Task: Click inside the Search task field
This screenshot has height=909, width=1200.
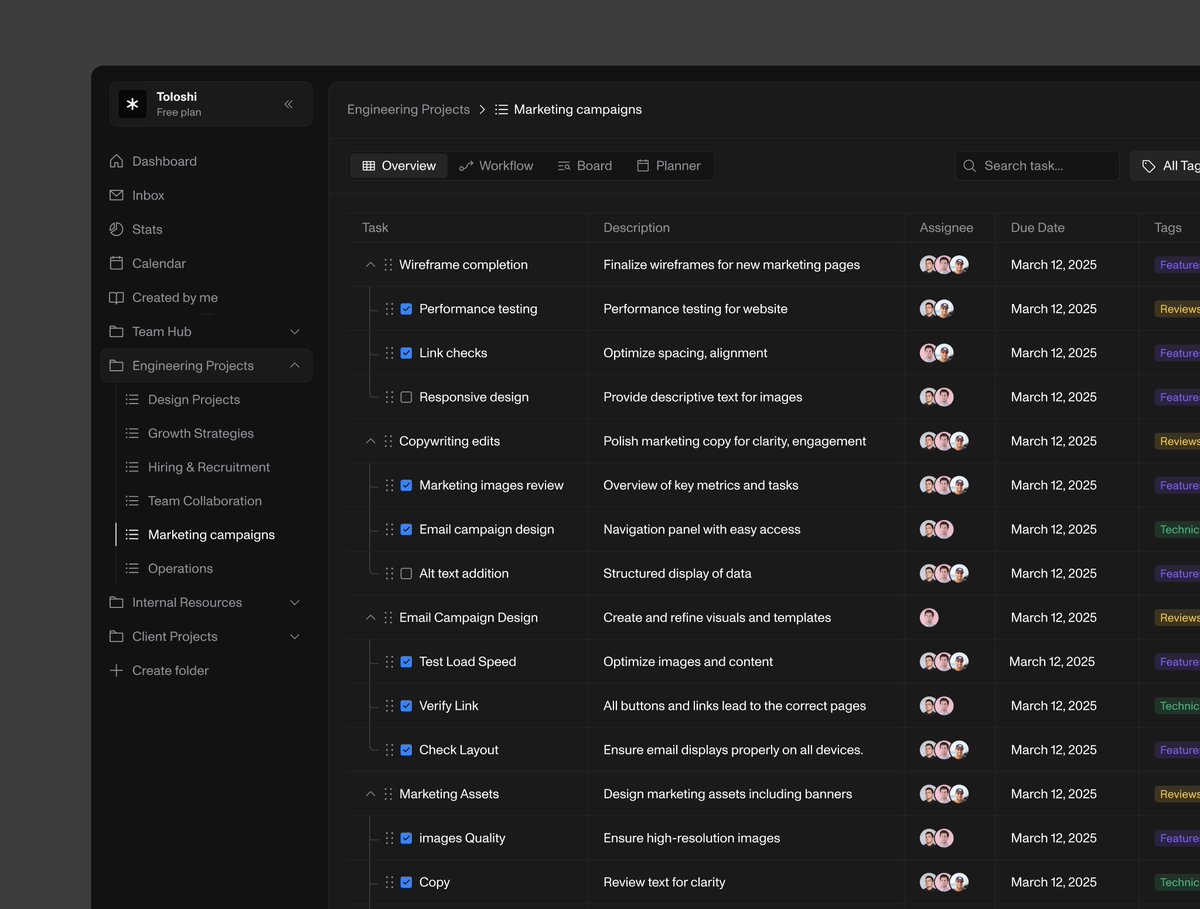Action: [1030, 165]
